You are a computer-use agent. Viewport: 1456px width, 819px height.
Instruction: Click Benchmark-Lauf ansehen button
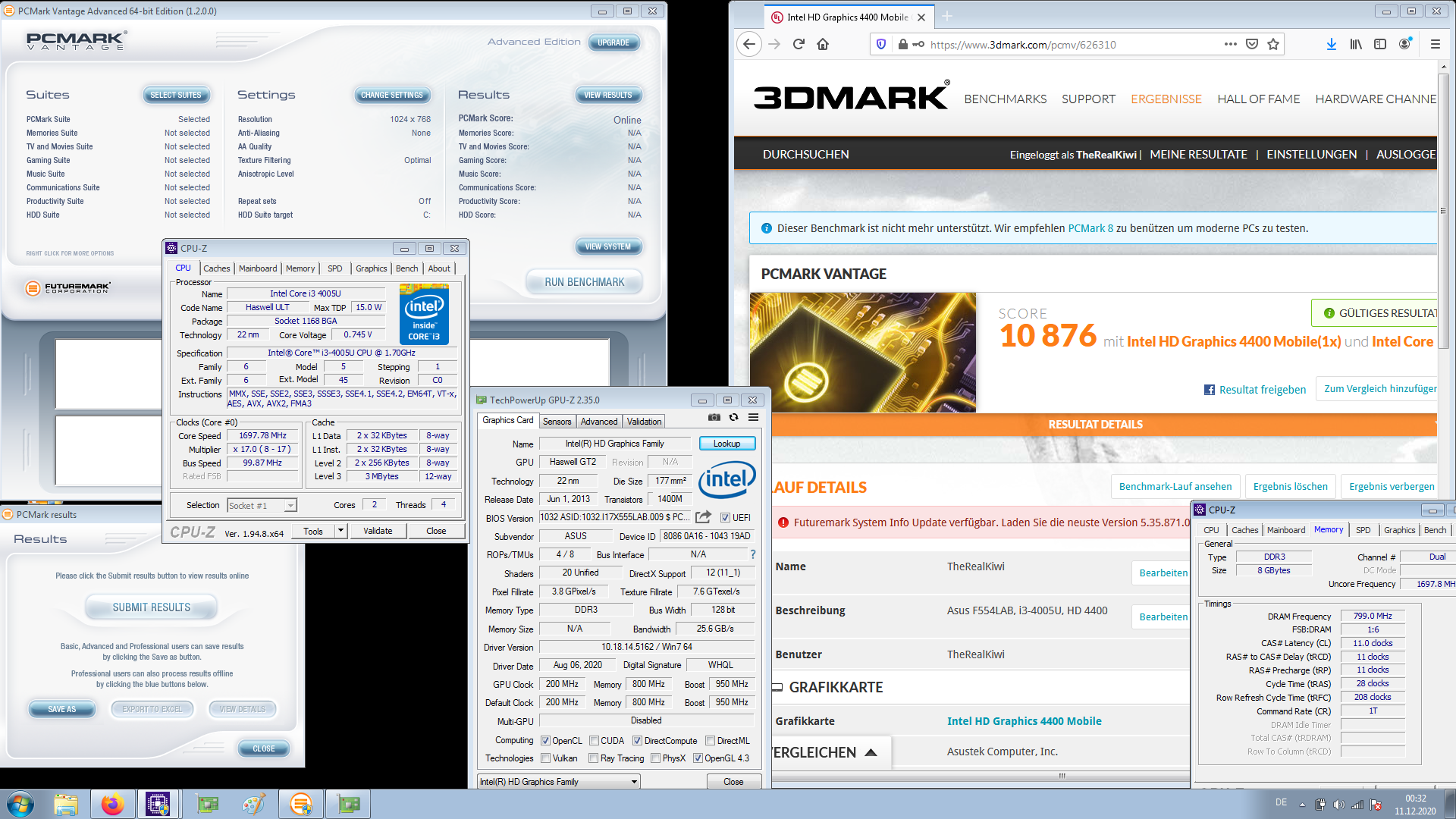pyautogui.click(x=1175, y=486)
